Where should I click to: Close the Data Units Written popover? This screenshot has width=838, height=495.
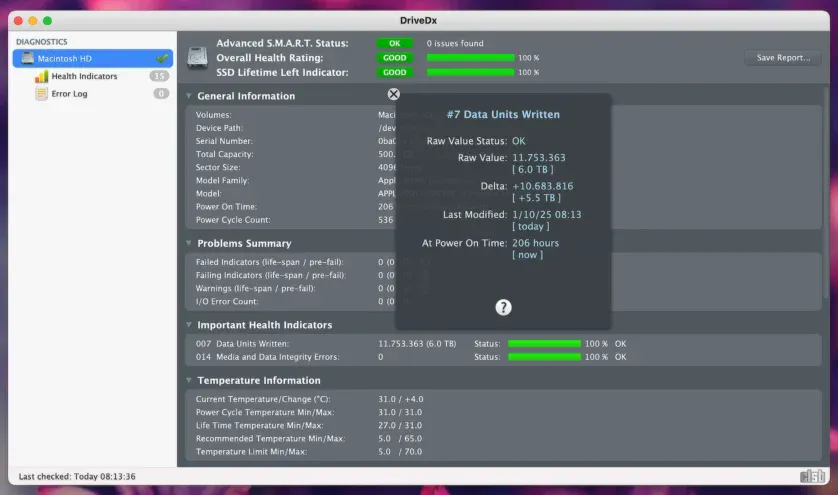point(393,94)
